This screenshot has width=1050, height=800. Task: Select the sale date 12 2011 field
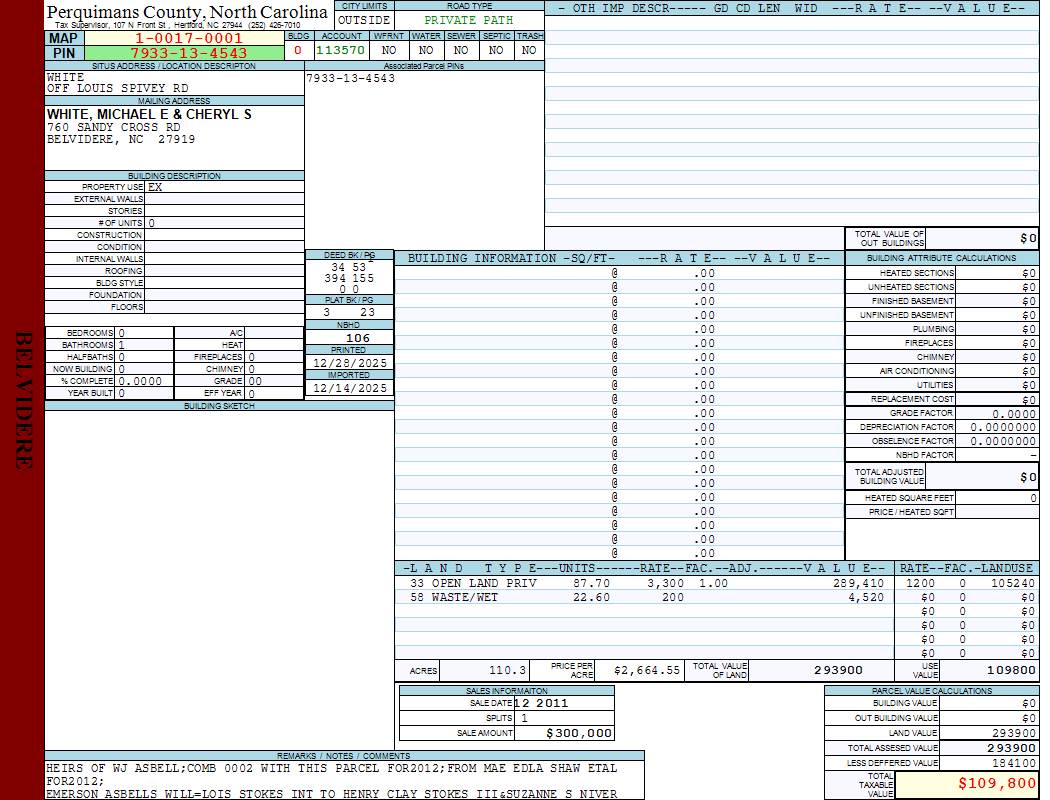(564, 703)
